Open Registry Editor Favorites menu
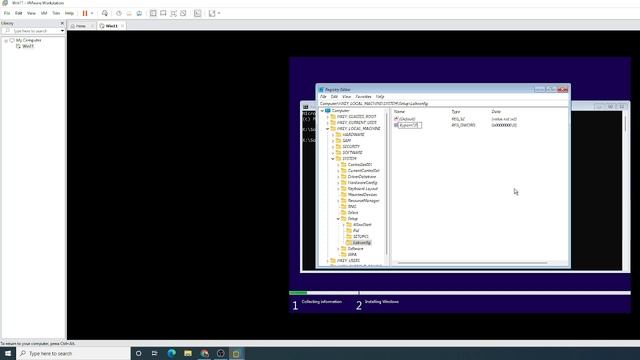Screen dimensions: 640x360 363,97
